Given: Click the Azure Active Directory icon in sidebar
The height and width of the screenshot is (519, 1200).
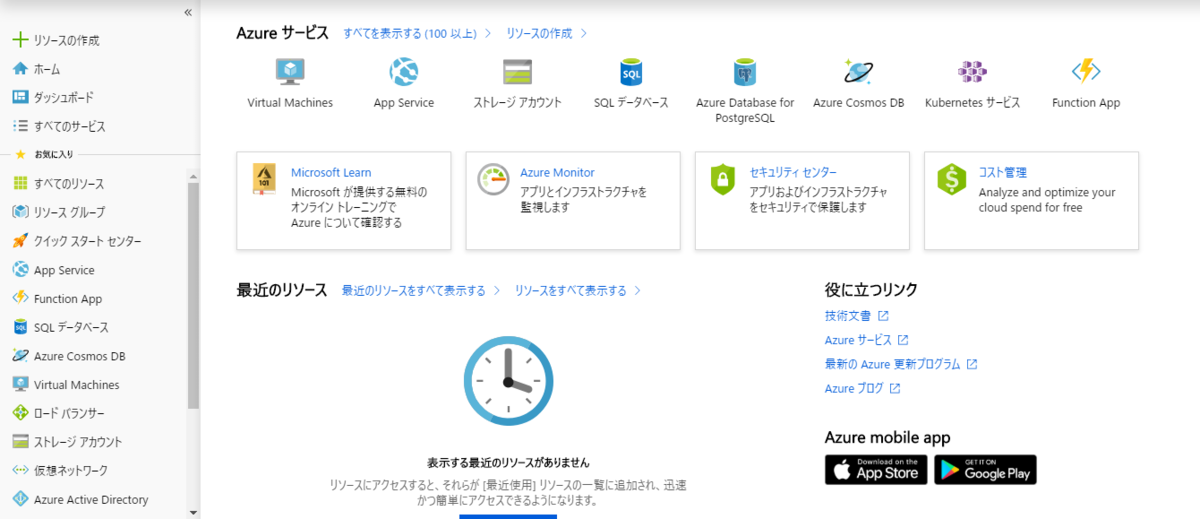Looking at the screenshot, I should coord(20,499).
